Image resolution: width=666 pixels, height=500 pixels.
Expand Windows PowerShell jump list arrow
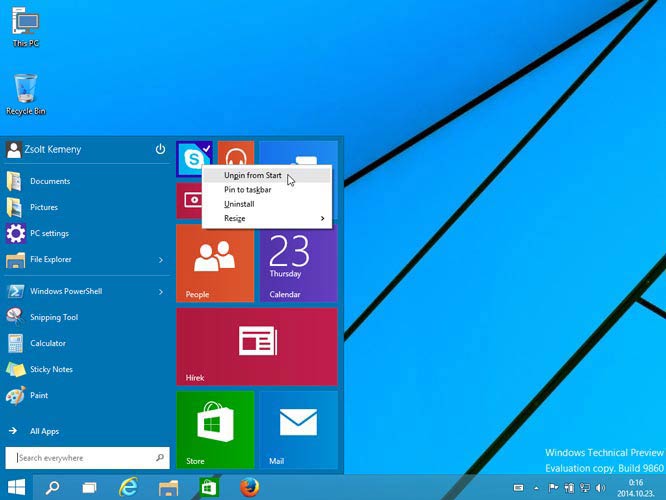(x=161, y=292)
